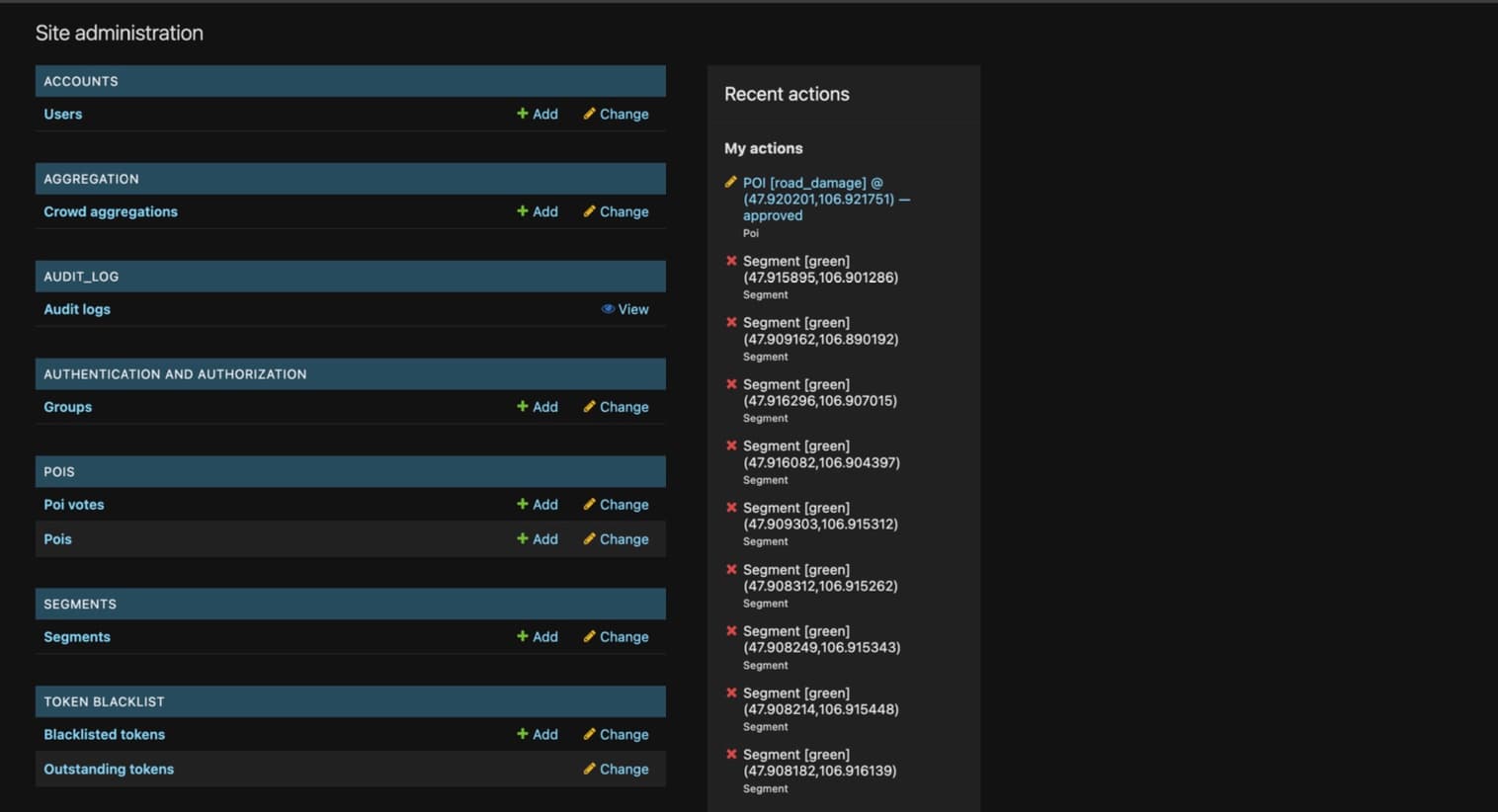Click the plus icon for Poi votes
Viewport: 1498px width, 812px height.
click(523, 504)
